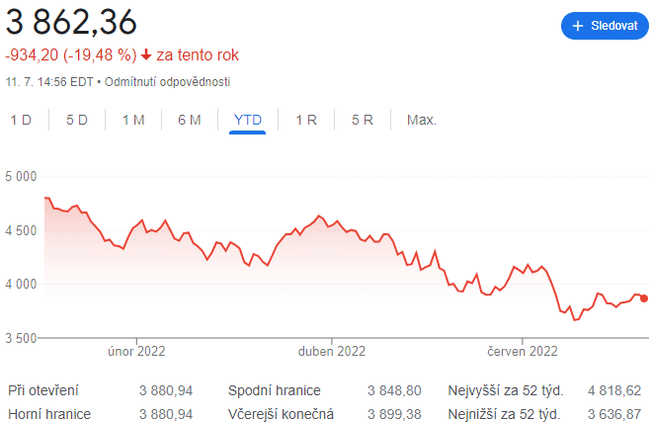Click the Sledovat follow button
The image size is (650, 430).
click(604, 26)
